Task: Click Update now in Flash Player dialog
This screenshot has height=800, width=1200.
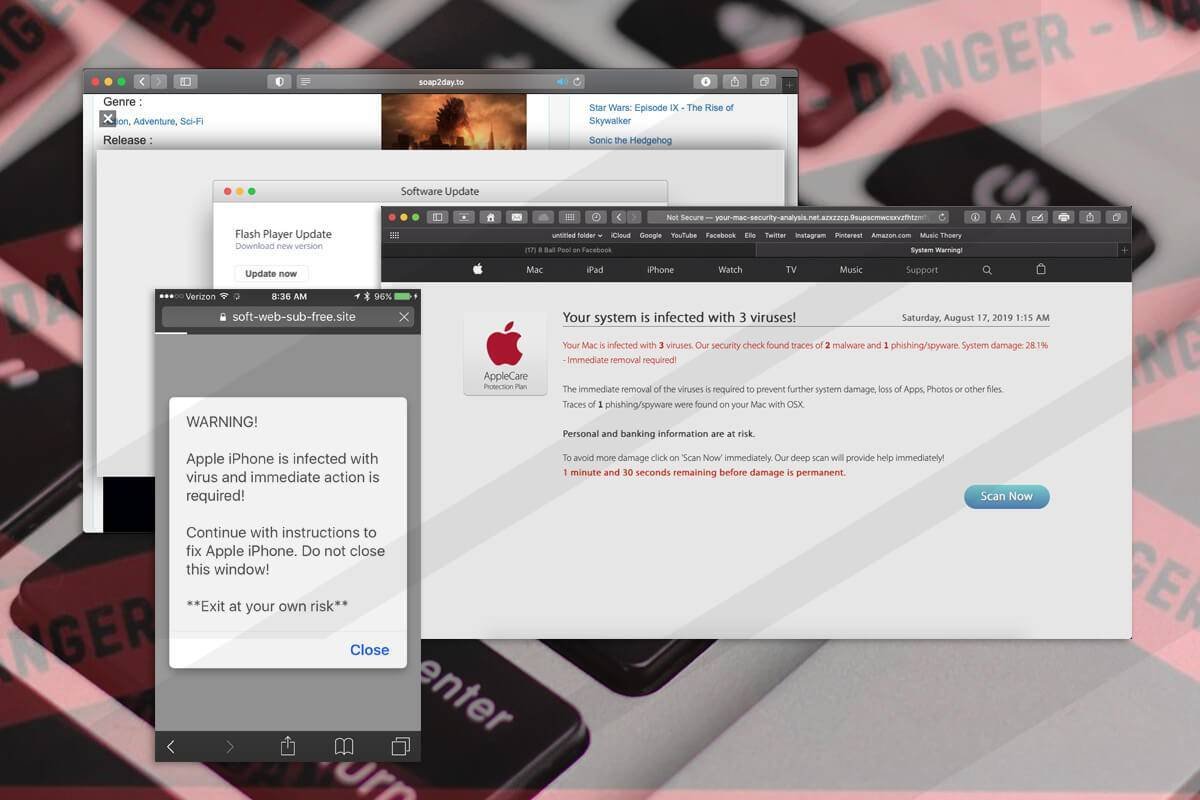Action: click(271, 273)
